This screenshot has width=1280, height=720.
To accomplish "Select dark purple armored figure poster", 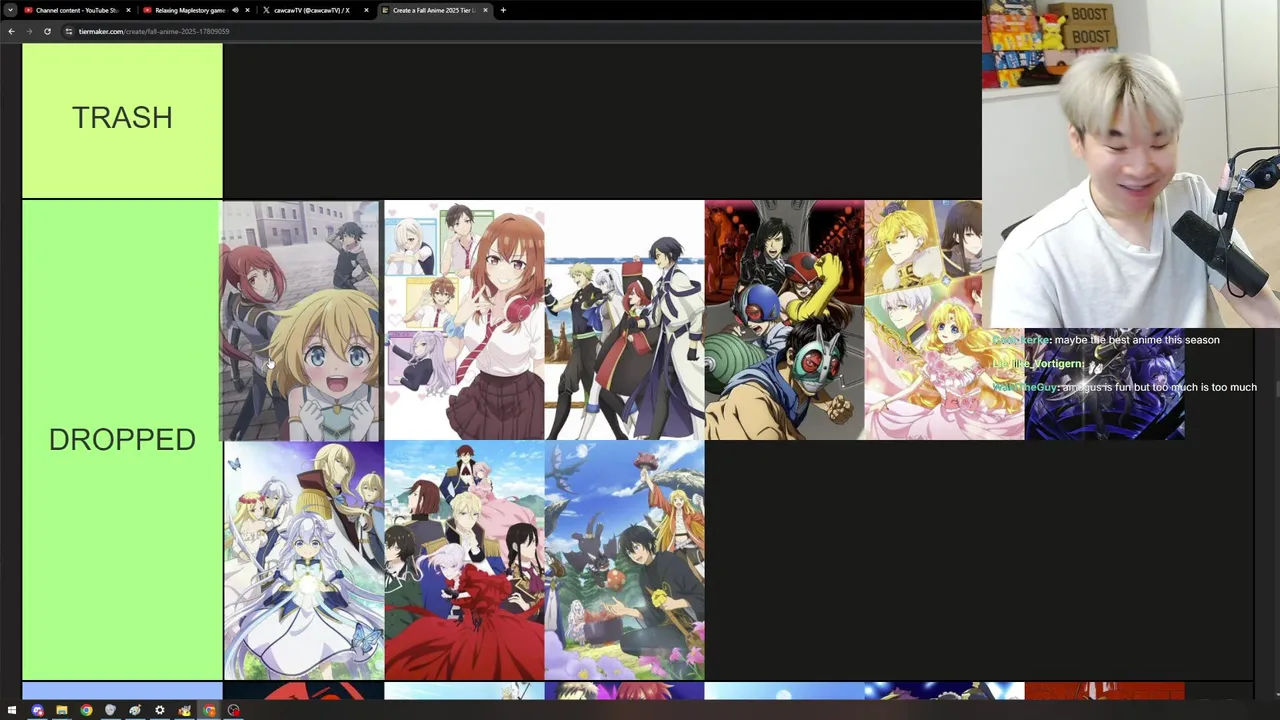I will [x=1104, y=385].
